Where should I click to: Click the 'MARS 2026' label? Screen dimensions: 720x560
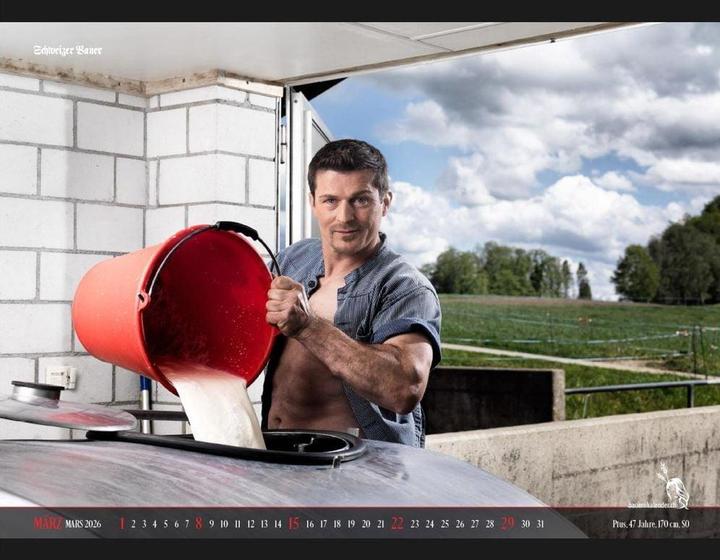(x=83, y=524)
